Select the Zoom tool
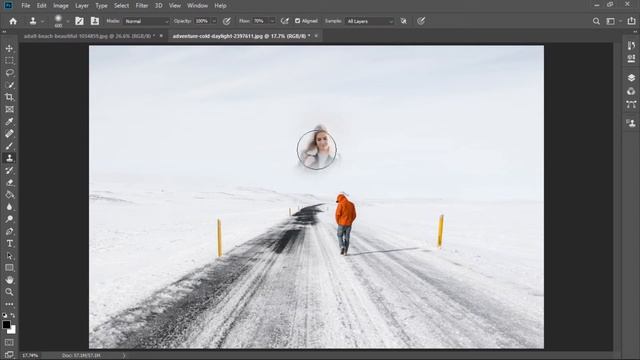 point(9,292)
